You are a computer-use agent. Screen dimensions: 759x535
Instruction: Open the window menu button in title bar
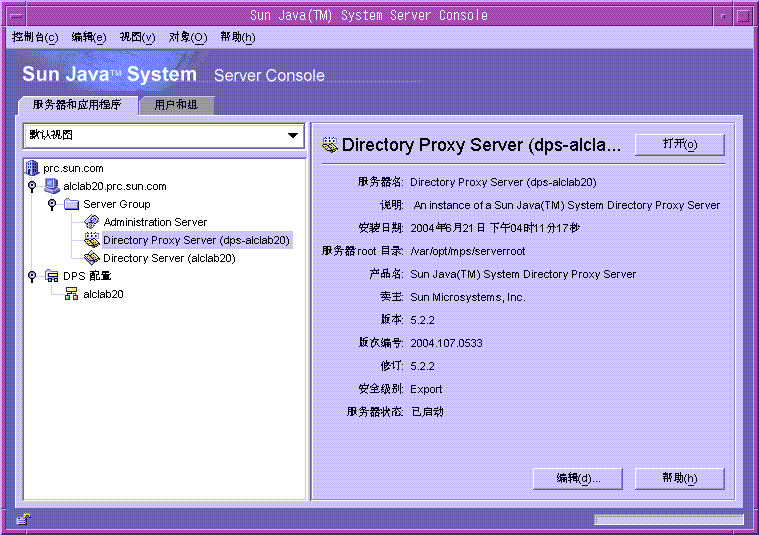coord(16,16)
